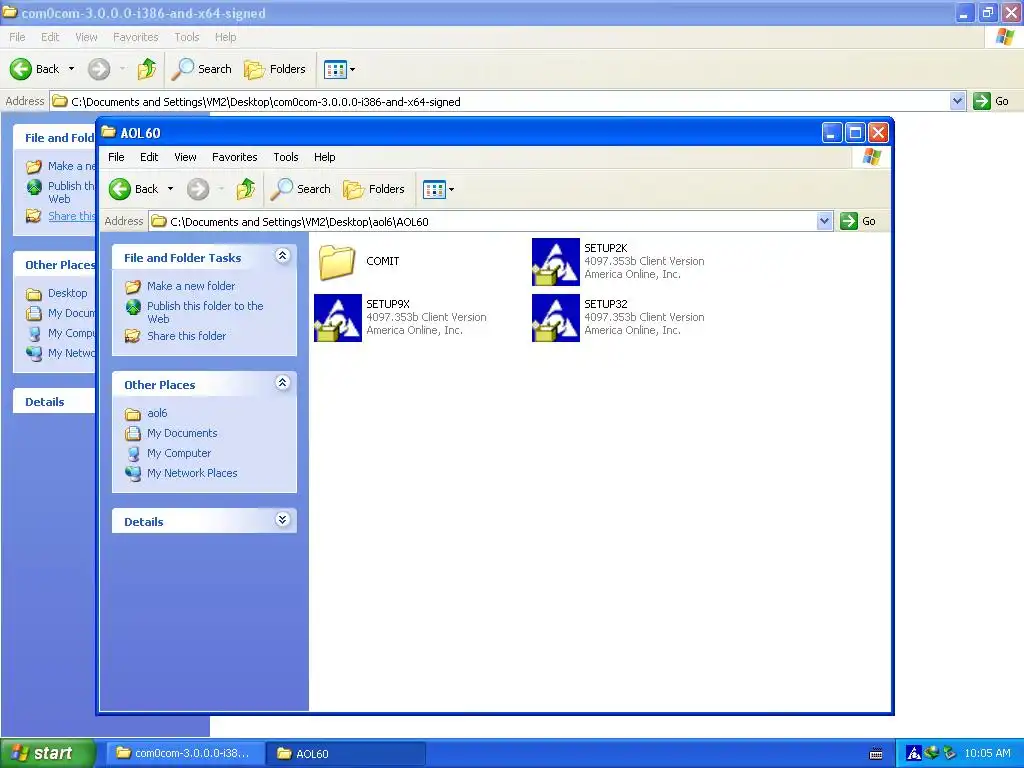
Task: Click AOL tray icon in system tray
Action: [914, 754]
